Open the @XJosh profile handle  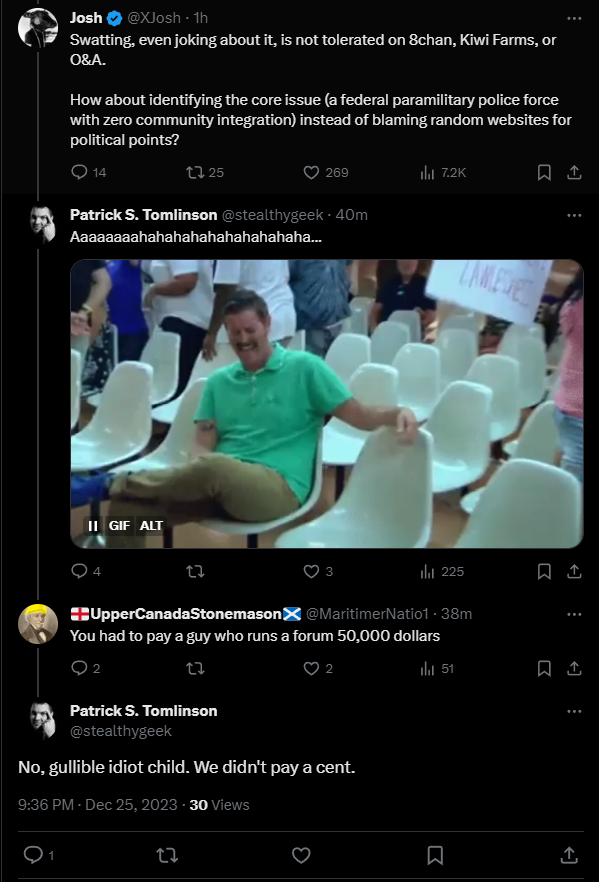(154, 18)
